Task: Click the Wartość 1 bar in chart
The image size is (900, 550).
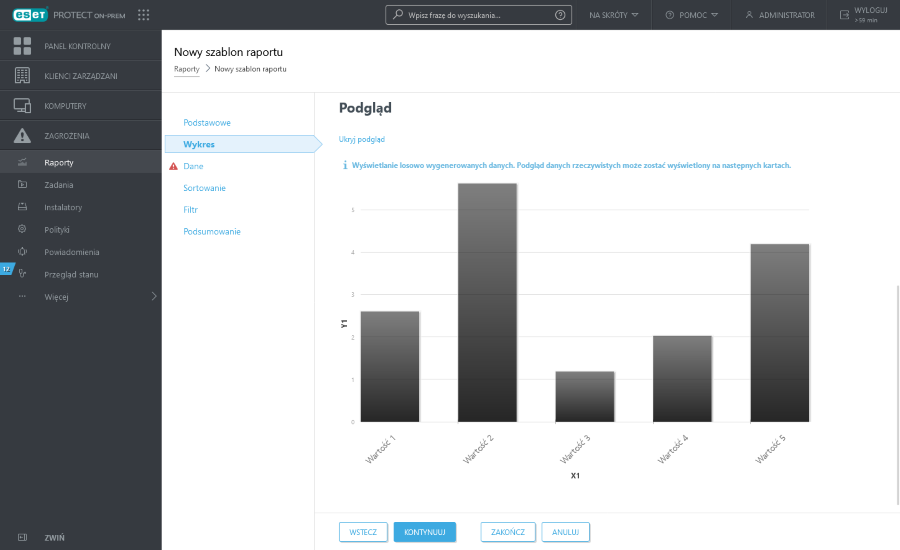Action: point(390,367)
